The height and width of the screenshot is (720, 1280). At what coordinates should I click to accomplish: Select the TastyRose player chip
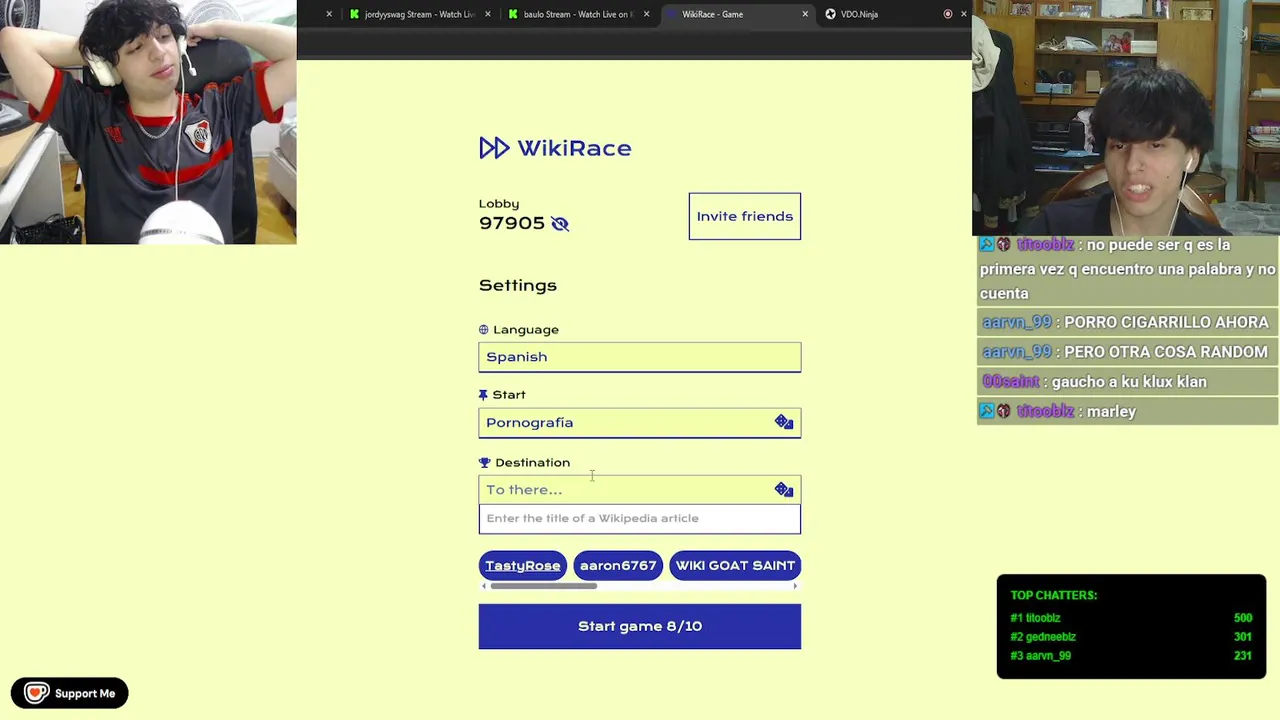tap(523, 565)
